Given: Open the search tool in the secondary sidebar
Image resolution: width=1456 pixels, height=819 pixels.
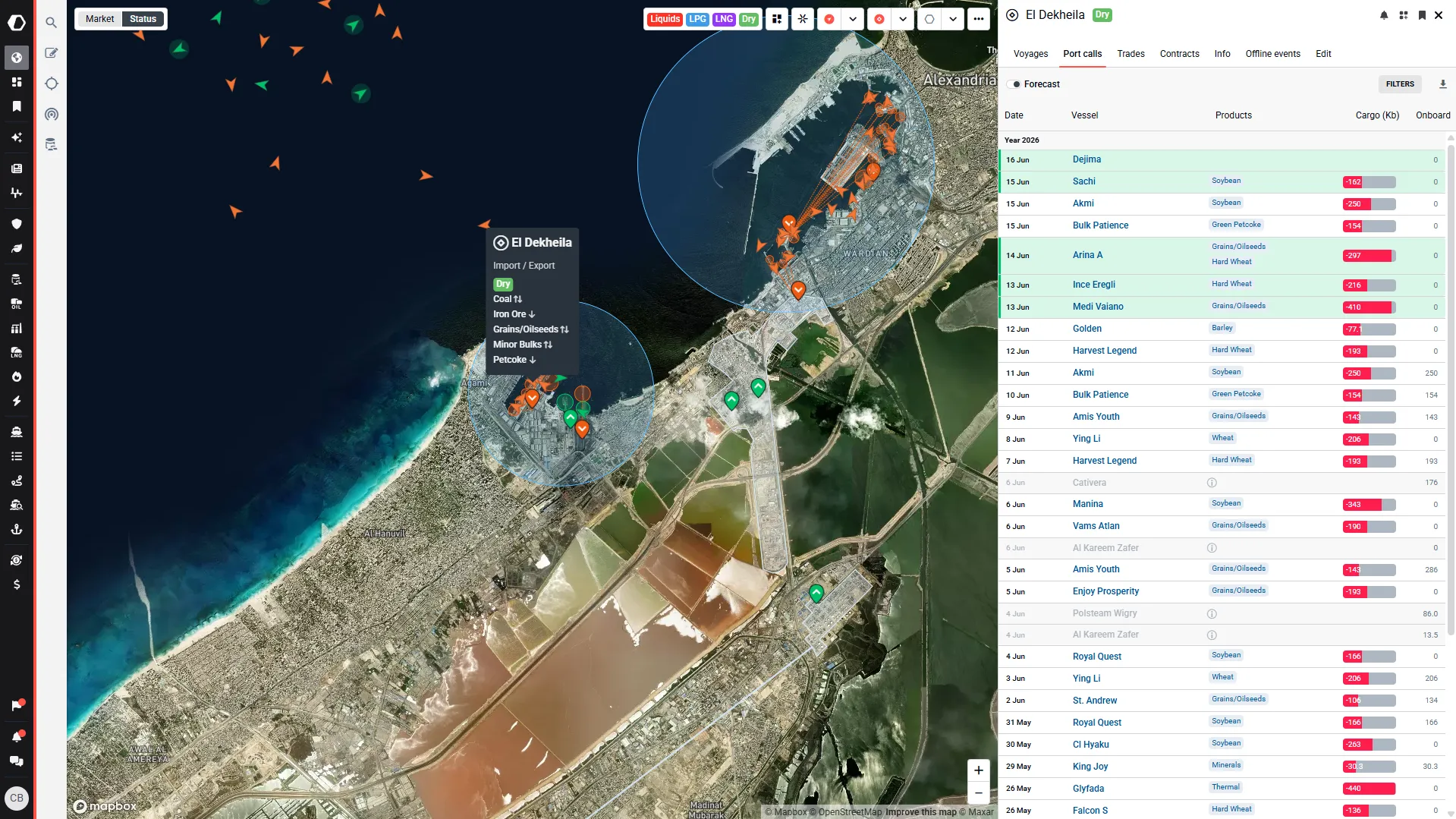Looking at the screenshot, I should pyautogui.click(x=51, y=23).
